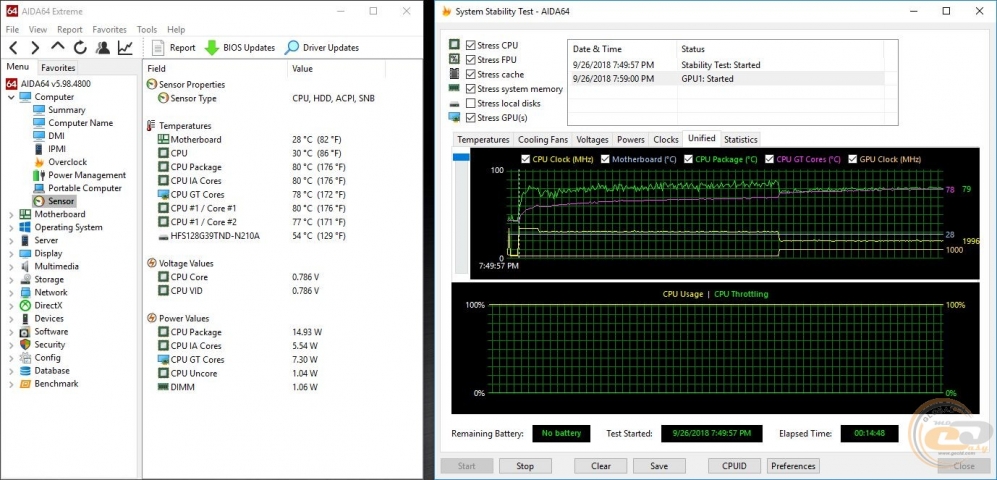Click the Stress GPU(s) monitor icon
997x480 pixels.
(x=454, y=118)
